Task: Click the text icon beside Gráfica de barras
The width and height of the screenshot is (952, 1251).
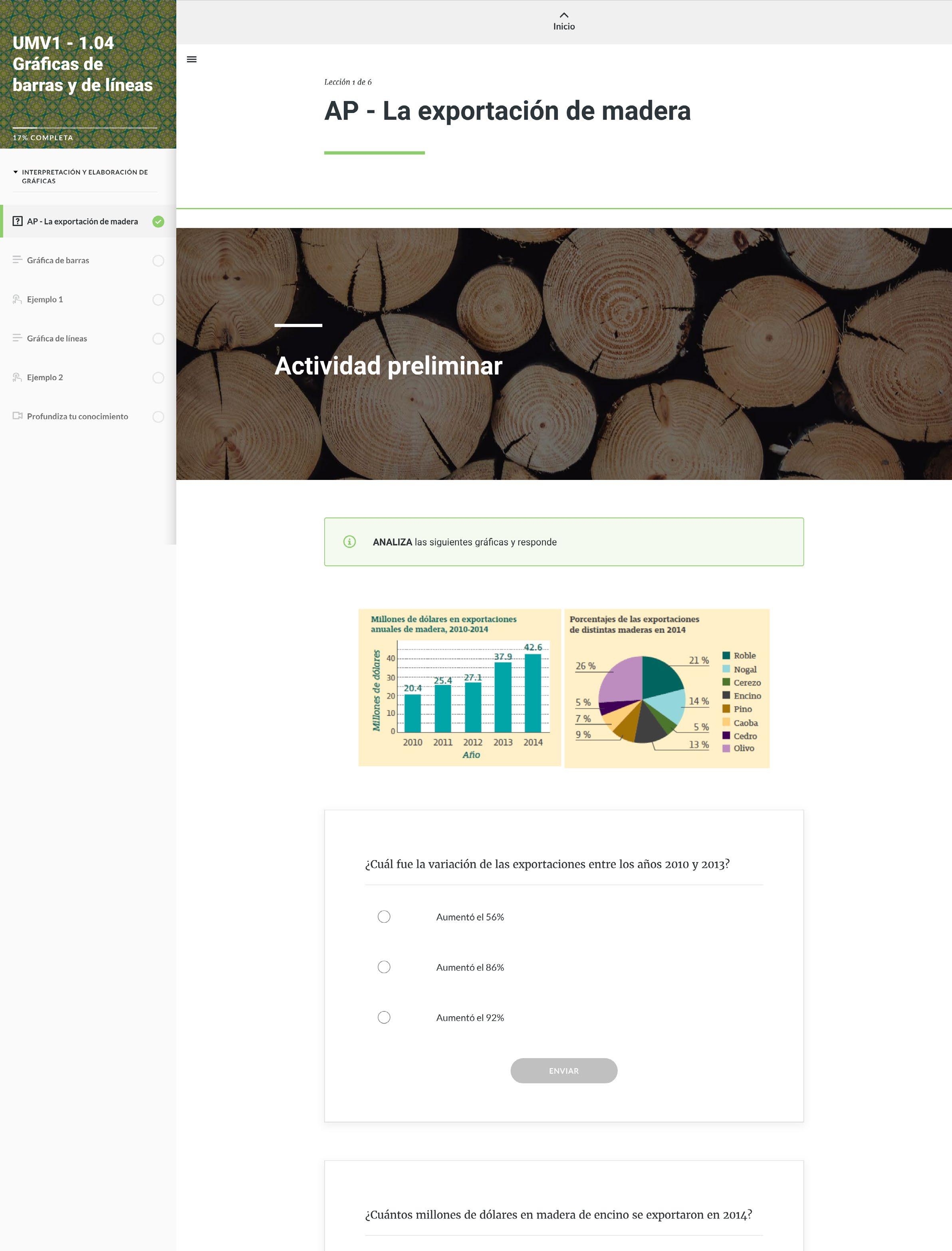Action: 18,260
